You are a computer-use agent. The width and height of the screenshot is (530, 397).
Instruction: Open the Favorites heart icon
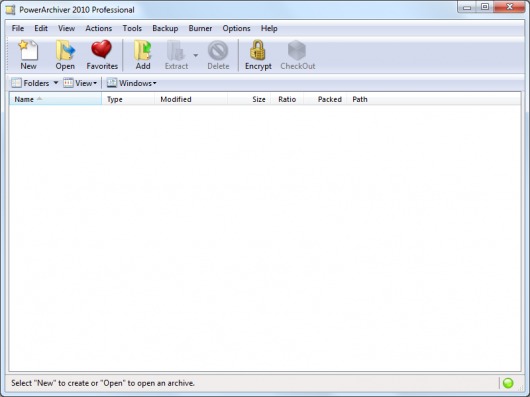tap(101, 49)
